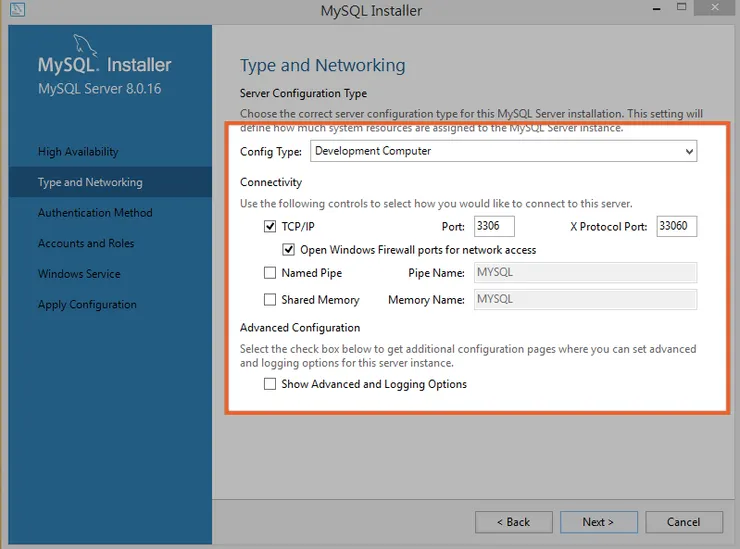
Task: Click the Type and Networking page heading
Action: click(322, 66)
